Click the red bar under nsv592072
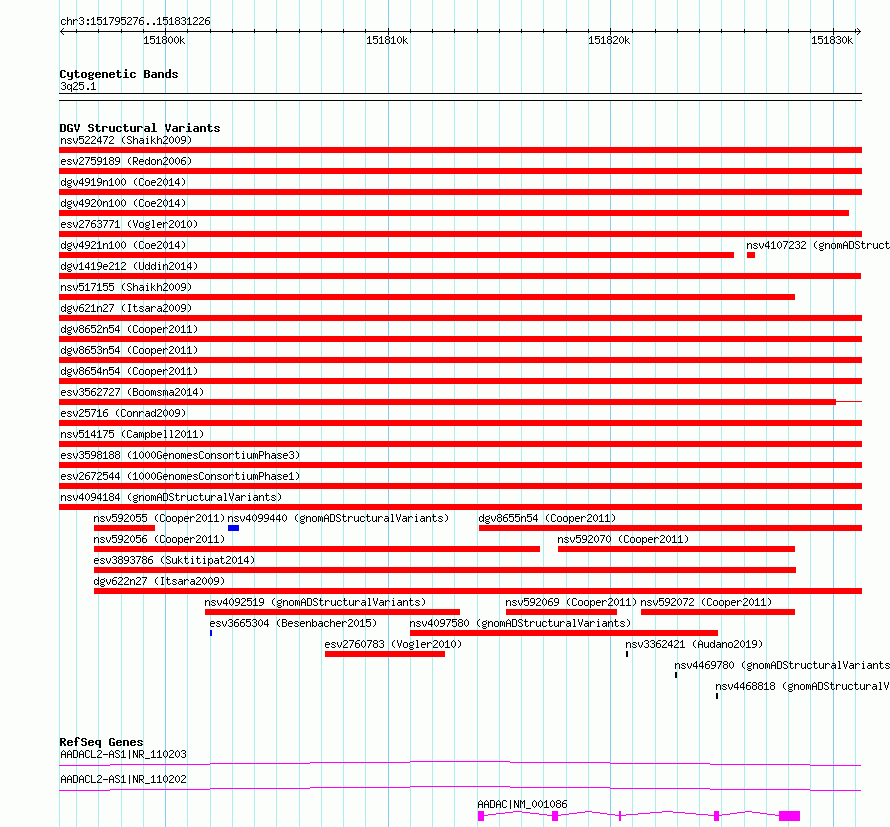This screenshot has height=827, width=890. [x=718, y=612]
